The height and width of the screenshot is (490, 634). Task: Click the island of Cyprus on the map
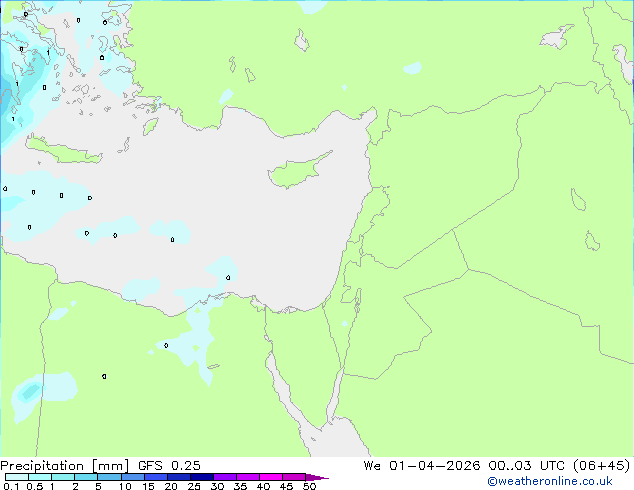(296, 172)
